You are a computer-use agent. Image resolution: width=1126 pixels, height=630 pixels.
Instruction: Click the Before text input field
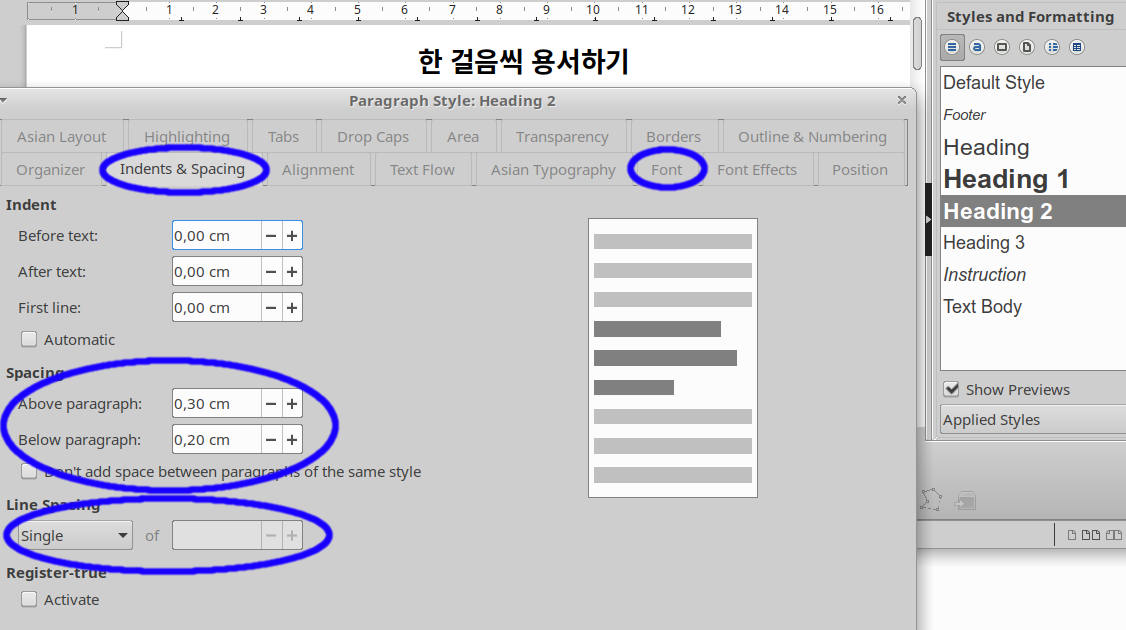click(216, 236)
